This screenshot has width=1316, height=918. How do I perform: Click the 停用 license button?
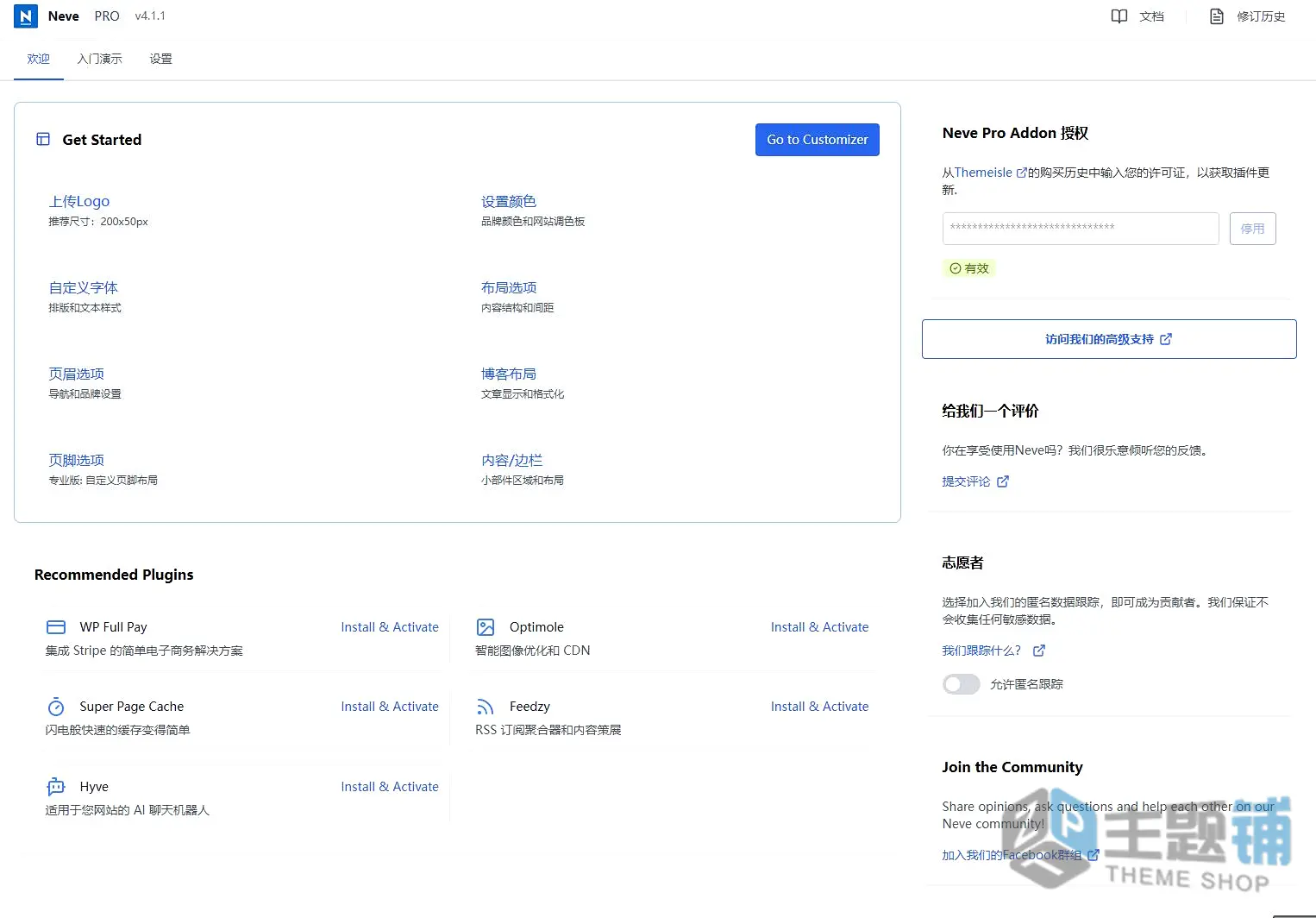[x=1253, y=229]
